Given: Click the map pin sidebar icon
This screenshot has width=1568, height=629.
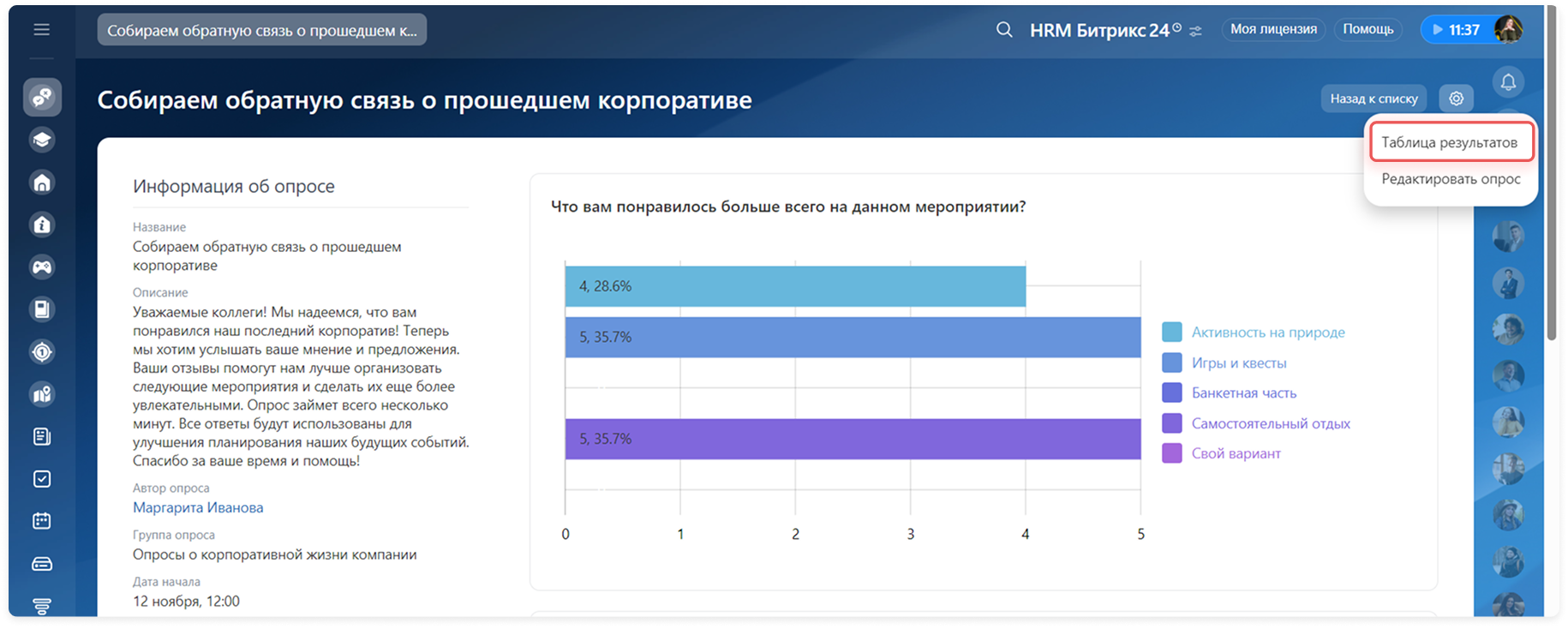Looking at the screenshot, I should (42, 394).
